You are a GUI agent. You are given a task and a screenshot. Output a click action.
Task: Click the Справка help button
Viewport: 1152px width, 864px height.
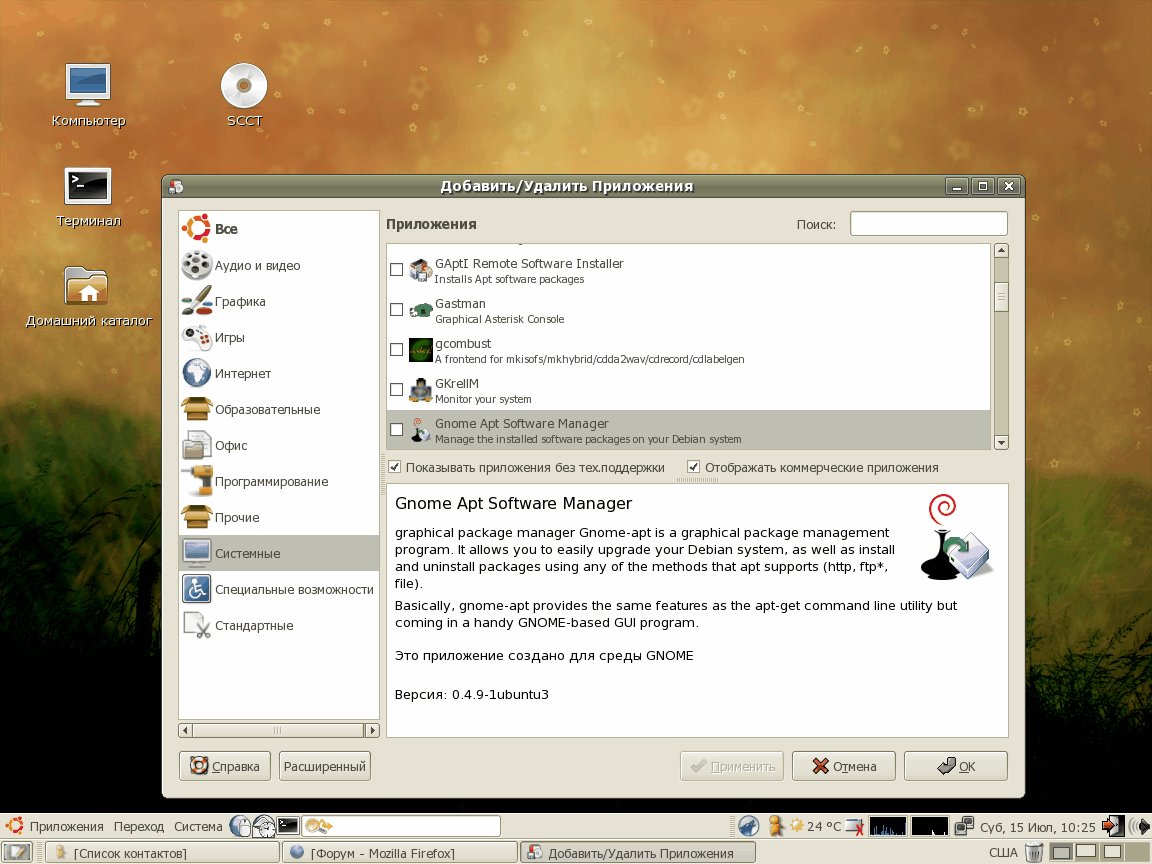225,766
